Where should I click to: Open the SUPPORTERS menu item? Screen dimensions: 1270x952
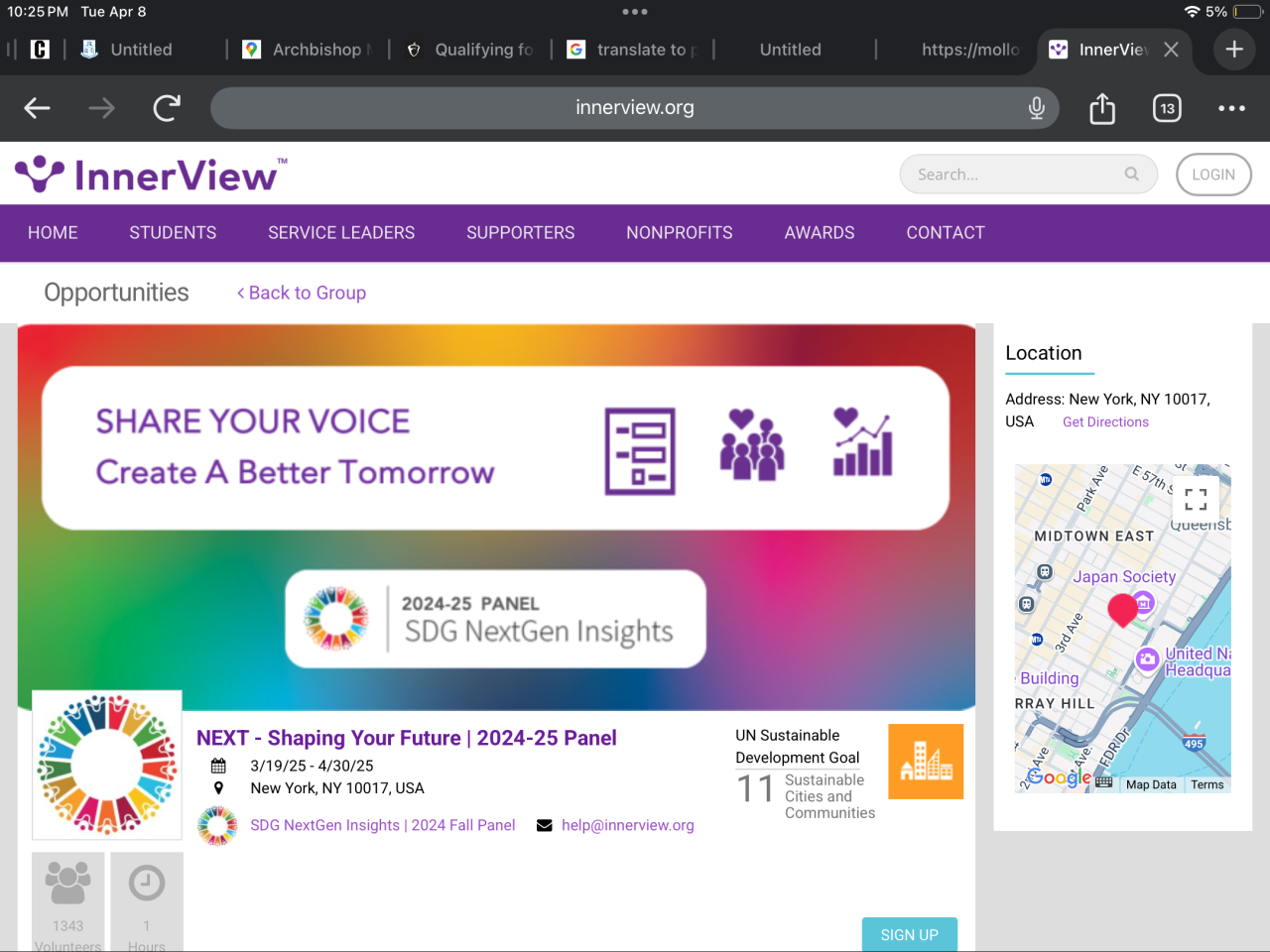click(x=521, y=233)
